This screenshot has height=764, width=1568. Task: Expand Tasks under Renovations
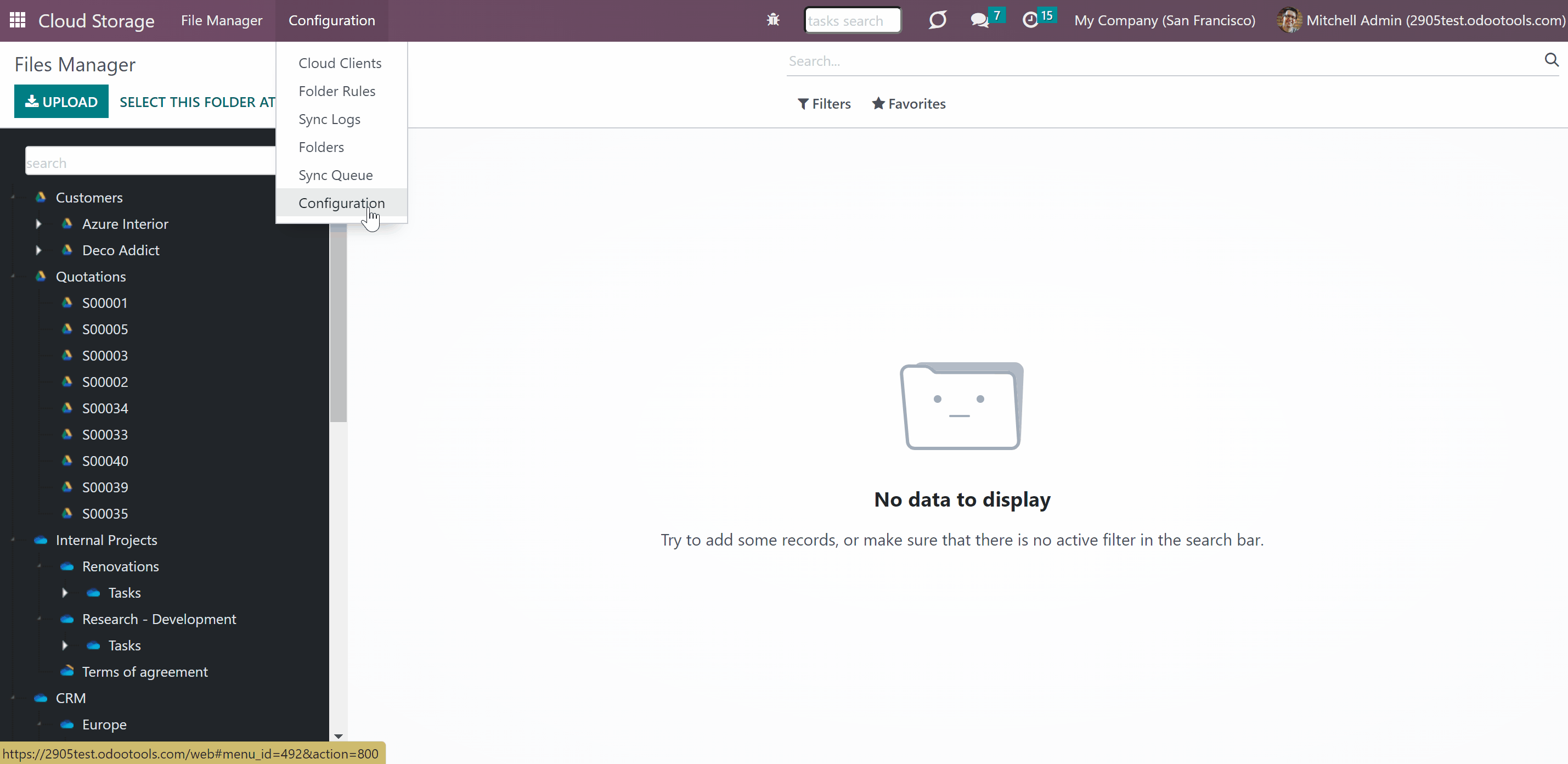point(65,592)
